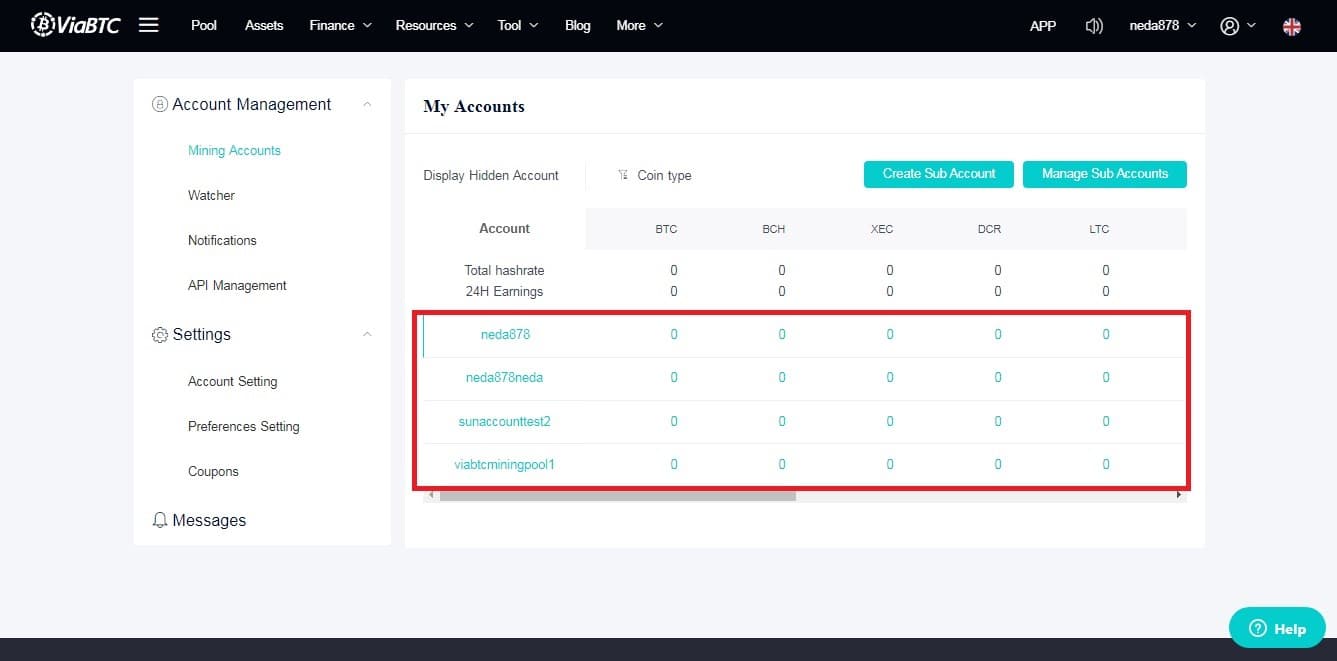The width and height of the screenshot is (1337, 661).
Task: Click the scrollbar right arrow
Action: click(x=1179, y=495)
